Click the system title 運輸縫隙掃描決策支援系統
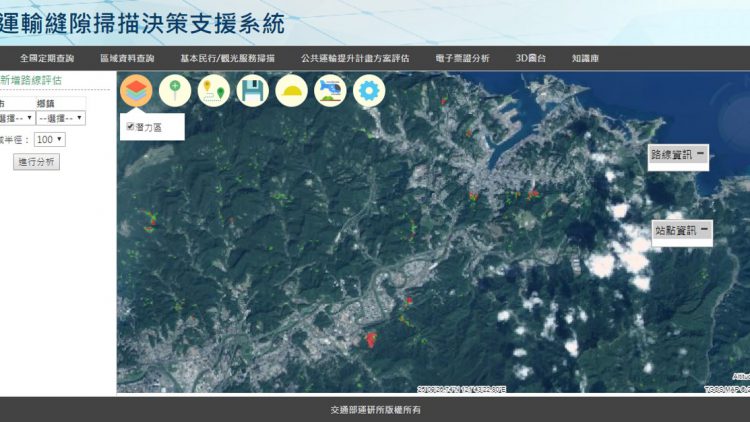Image resolution: width=750 pixels, height=422 pixels. [x=143, y=23]
